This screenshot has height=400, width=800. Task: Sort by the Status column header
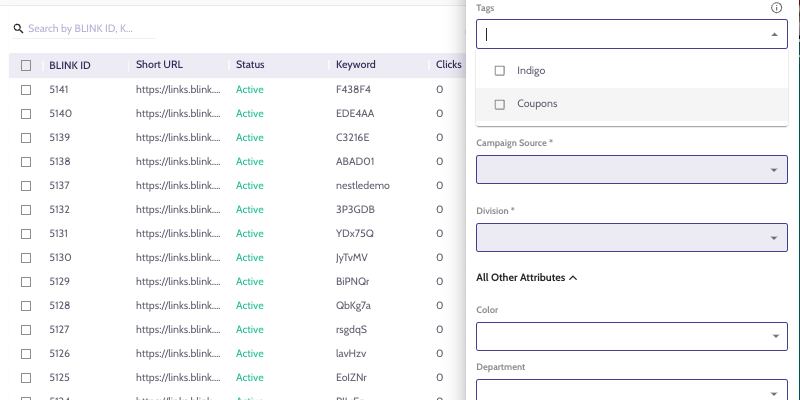[x=250, y=65]
